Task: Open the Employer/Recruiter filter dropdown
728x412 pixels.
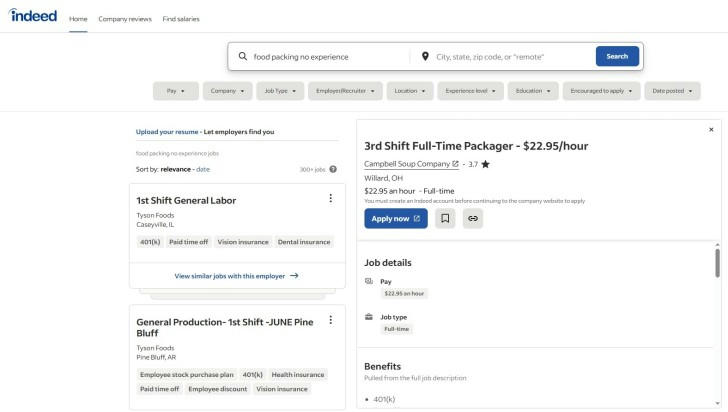Action: 345,91
